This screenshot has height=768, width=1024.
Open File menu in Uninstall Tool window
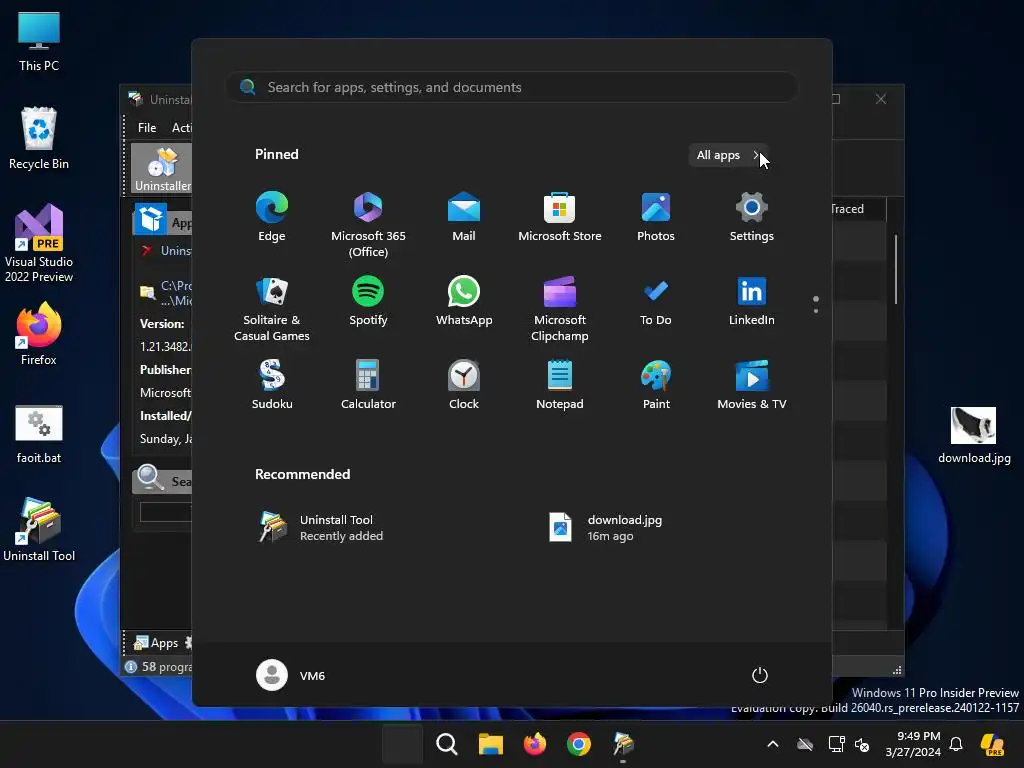(x=147, y=128)
